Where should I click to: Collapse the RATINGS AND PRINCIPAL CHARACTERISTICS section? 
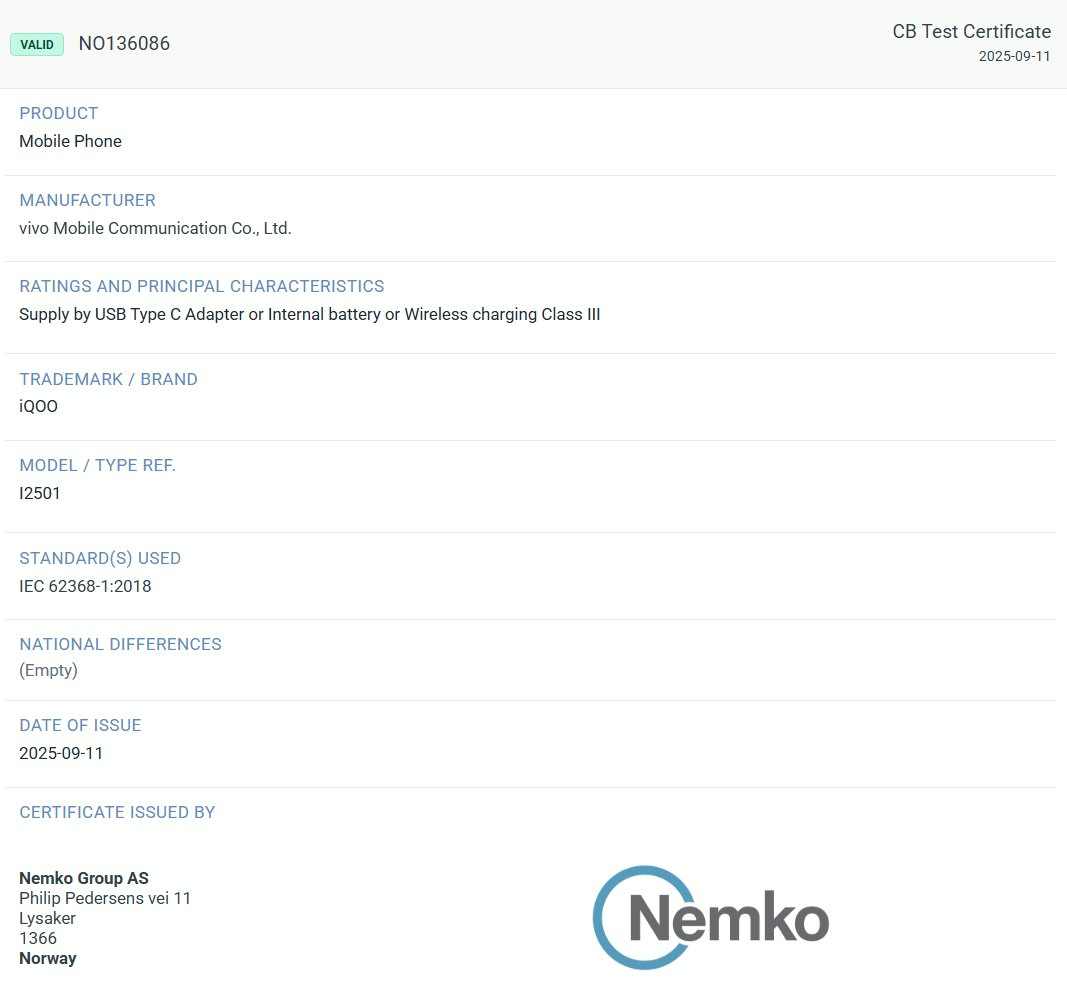pos(202,286)
